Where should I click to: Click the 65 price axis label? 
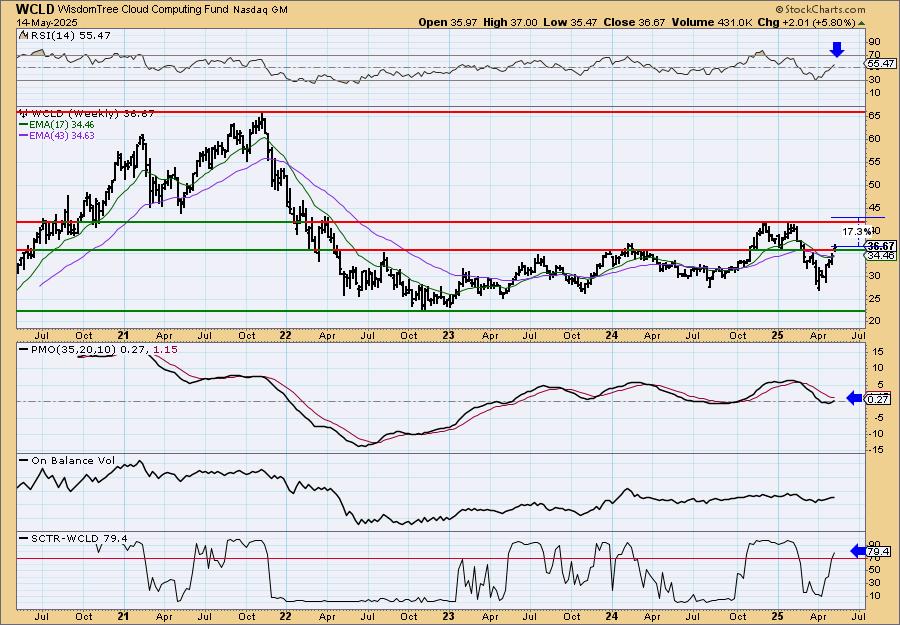tap(874, 116)
